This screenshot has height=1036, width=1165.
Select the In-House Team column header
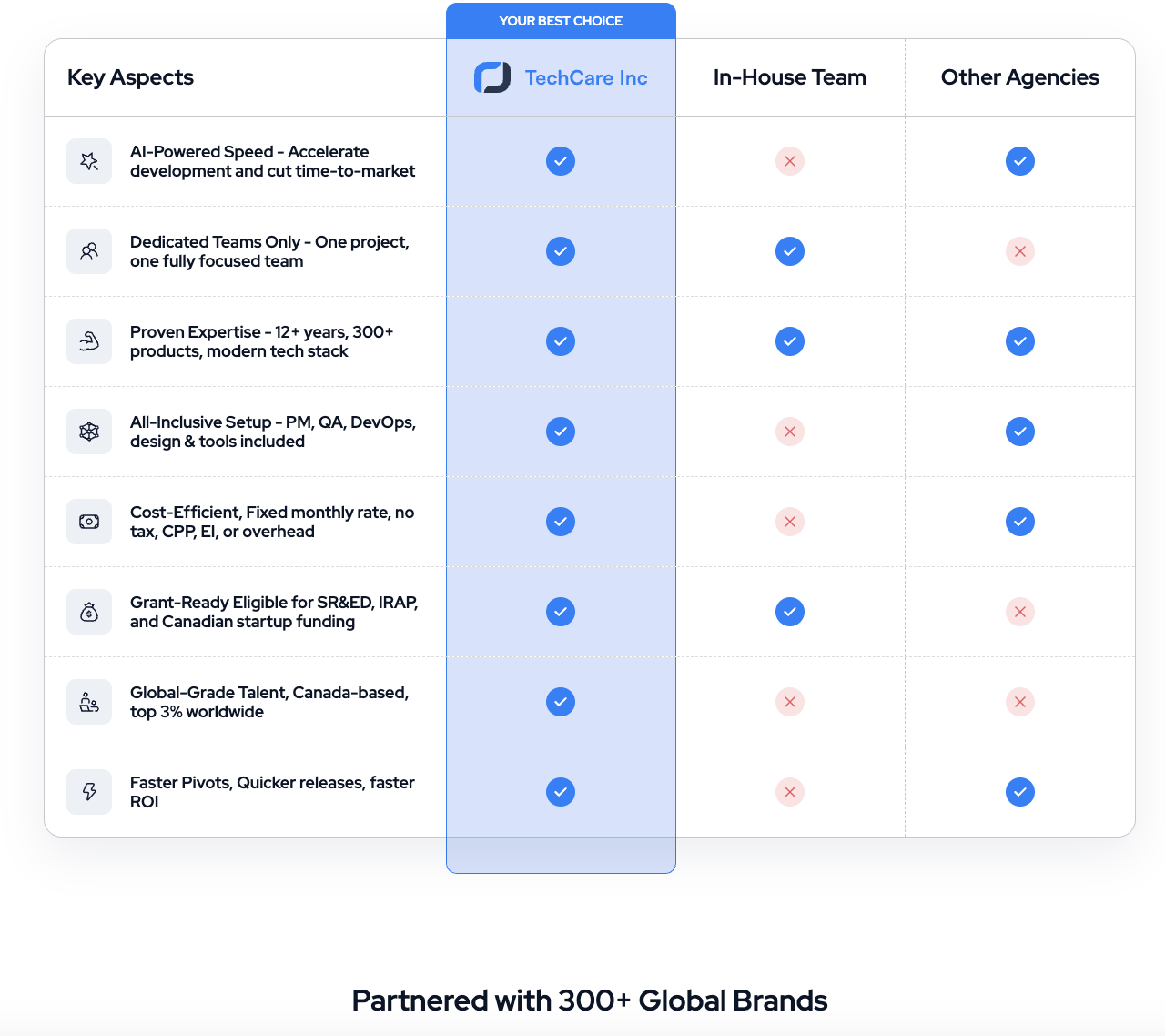[790, 77]
